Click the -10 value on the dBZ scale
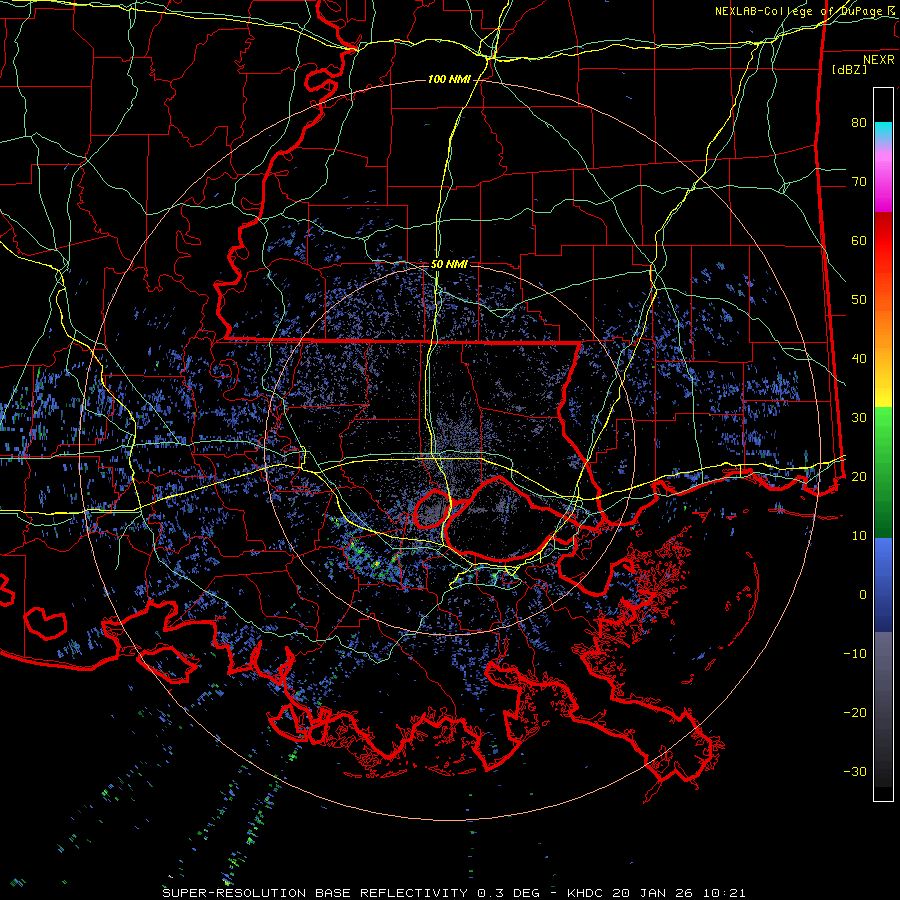The width and height of the screenshot is (900, 900). pyautogui.click(x=855, y=653)
